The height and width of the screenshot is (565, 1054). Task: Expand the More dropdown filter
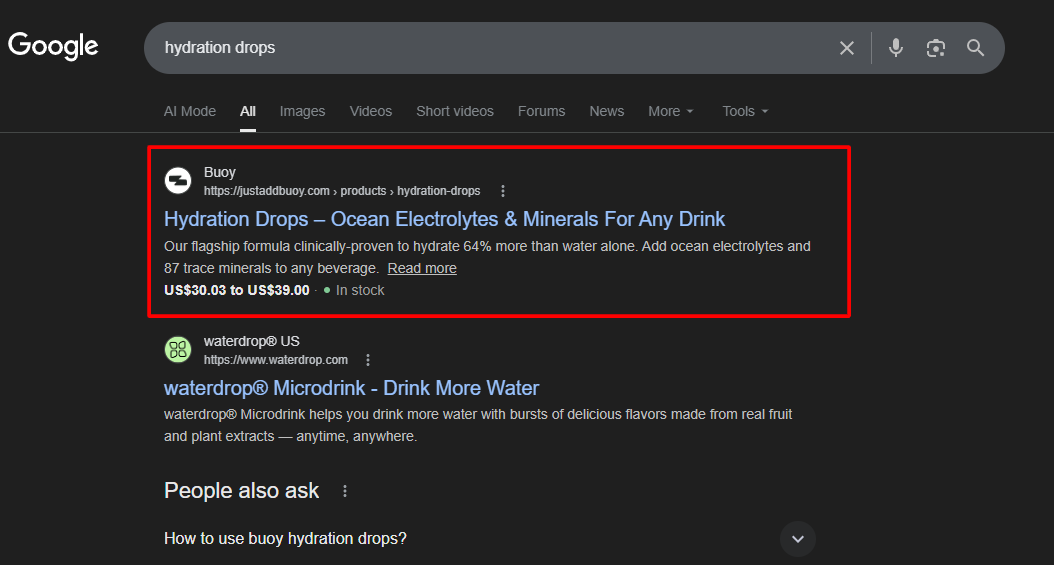tap(670, 111)
